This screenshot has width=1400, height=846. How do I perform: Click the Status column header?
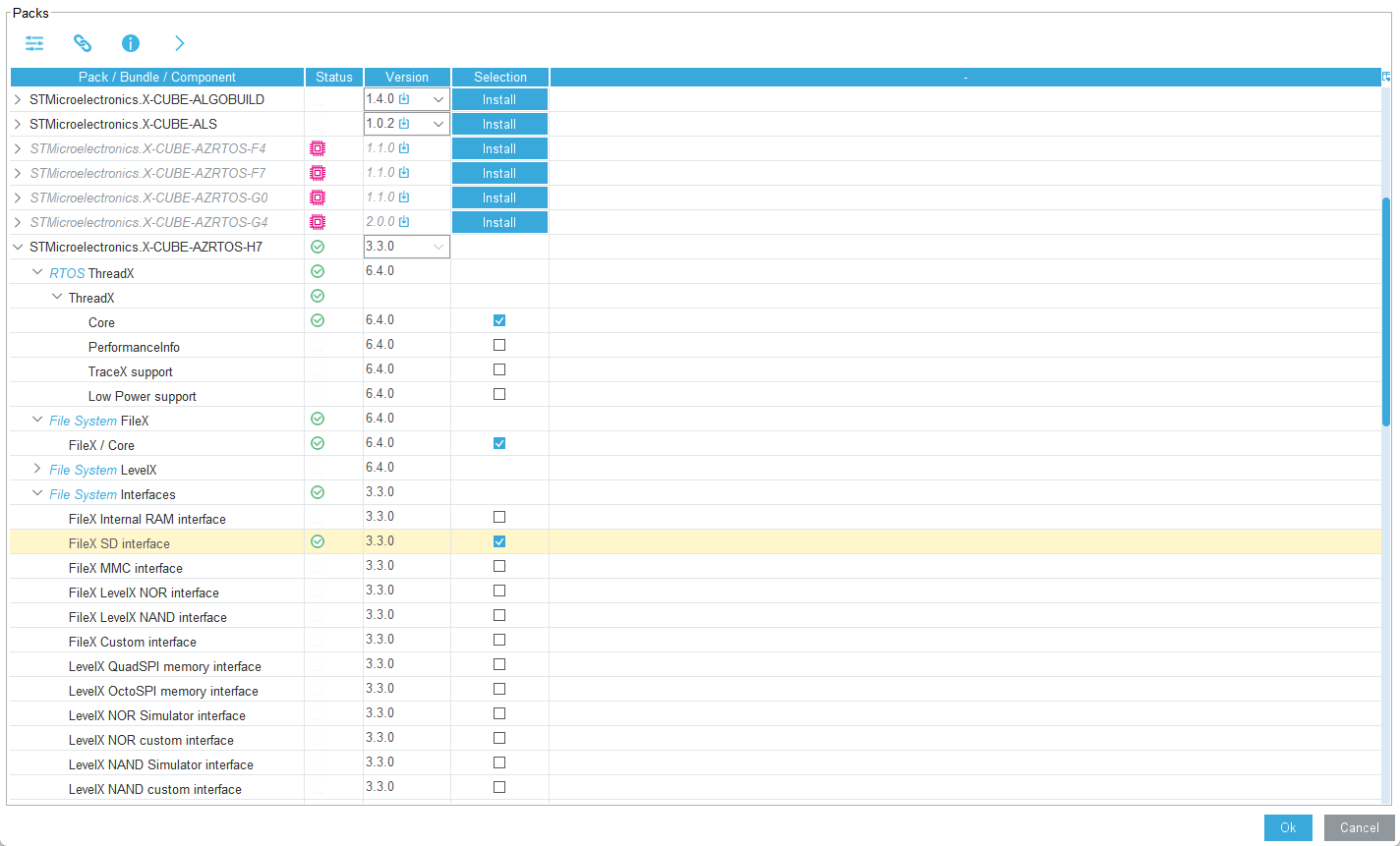click(334, 77)
